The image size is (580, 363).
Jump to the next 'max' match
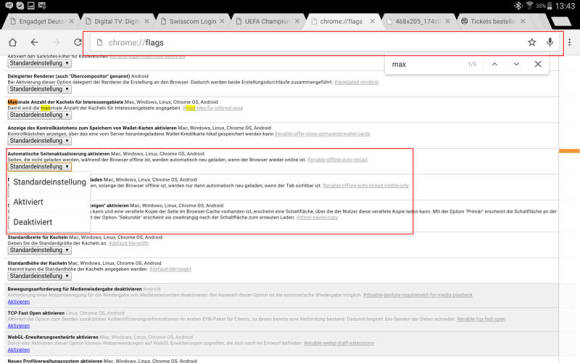(x=516, y=64)
